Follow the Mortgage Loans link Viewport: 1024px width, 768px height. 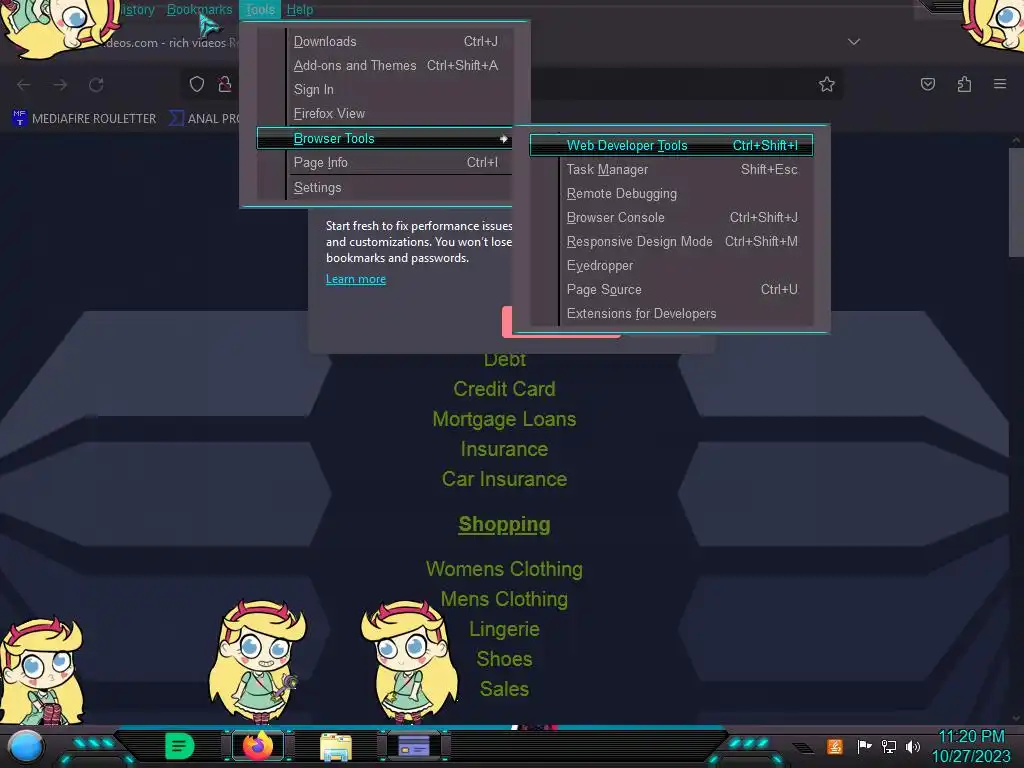coord(504,419)
